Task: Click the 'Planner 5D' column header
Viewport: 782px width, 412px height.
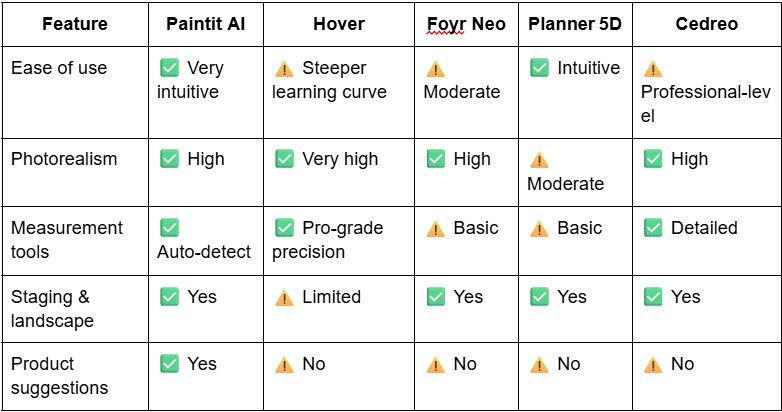Action: tap(575, 24)
